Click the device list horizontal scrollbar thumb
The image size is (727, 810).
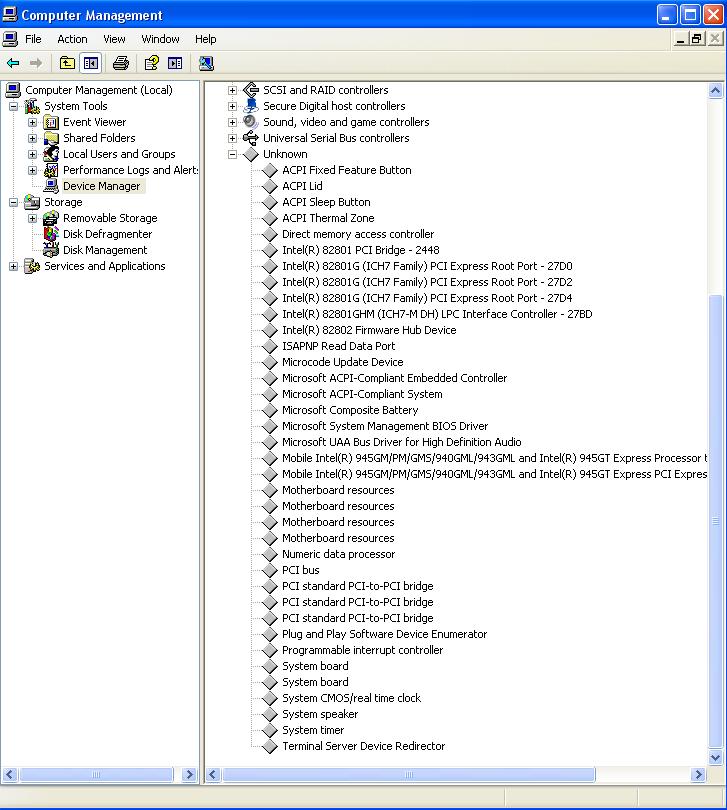(x=409, y=774)
